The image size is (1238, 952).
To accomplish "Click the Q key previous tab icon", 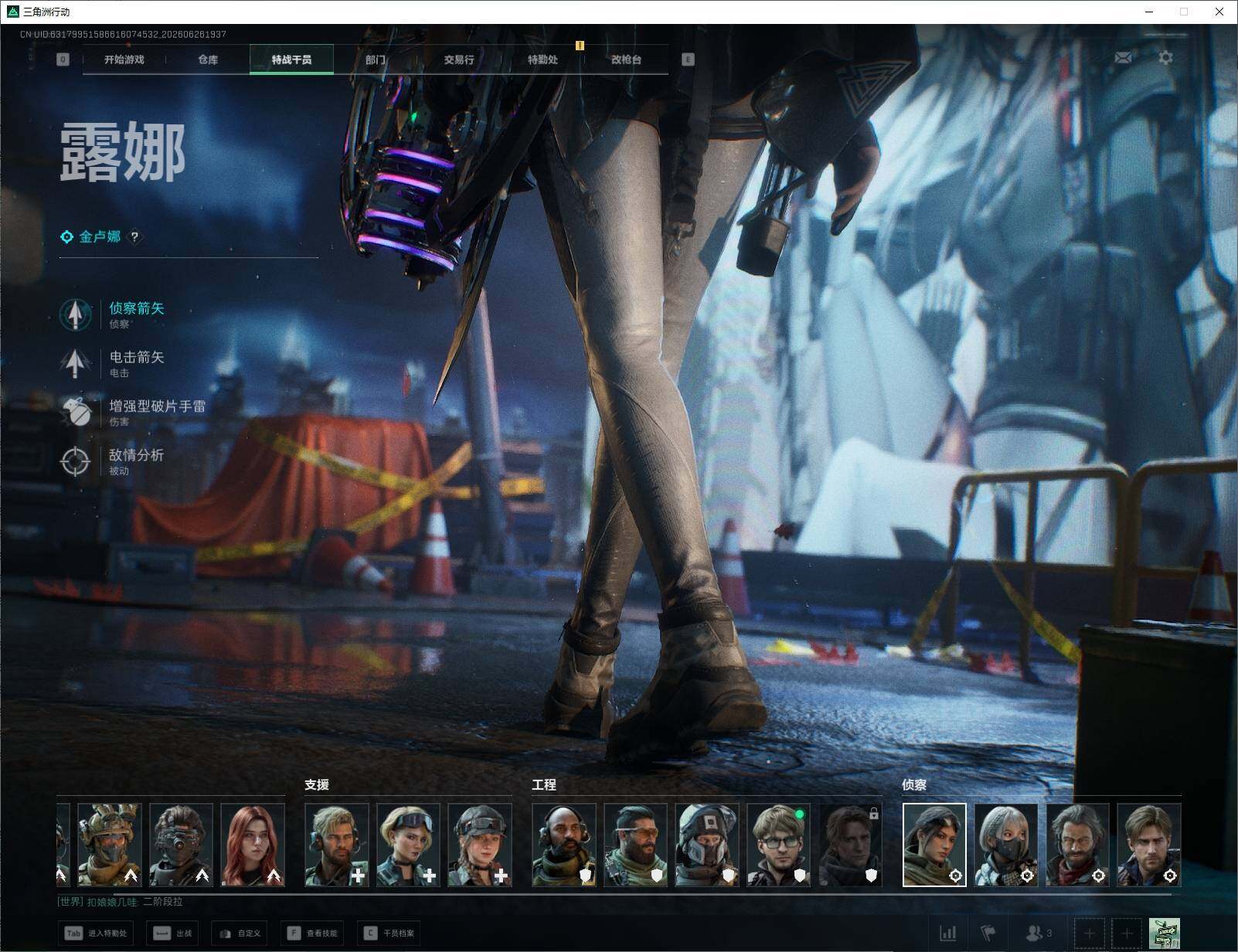I will click(63, 59).
